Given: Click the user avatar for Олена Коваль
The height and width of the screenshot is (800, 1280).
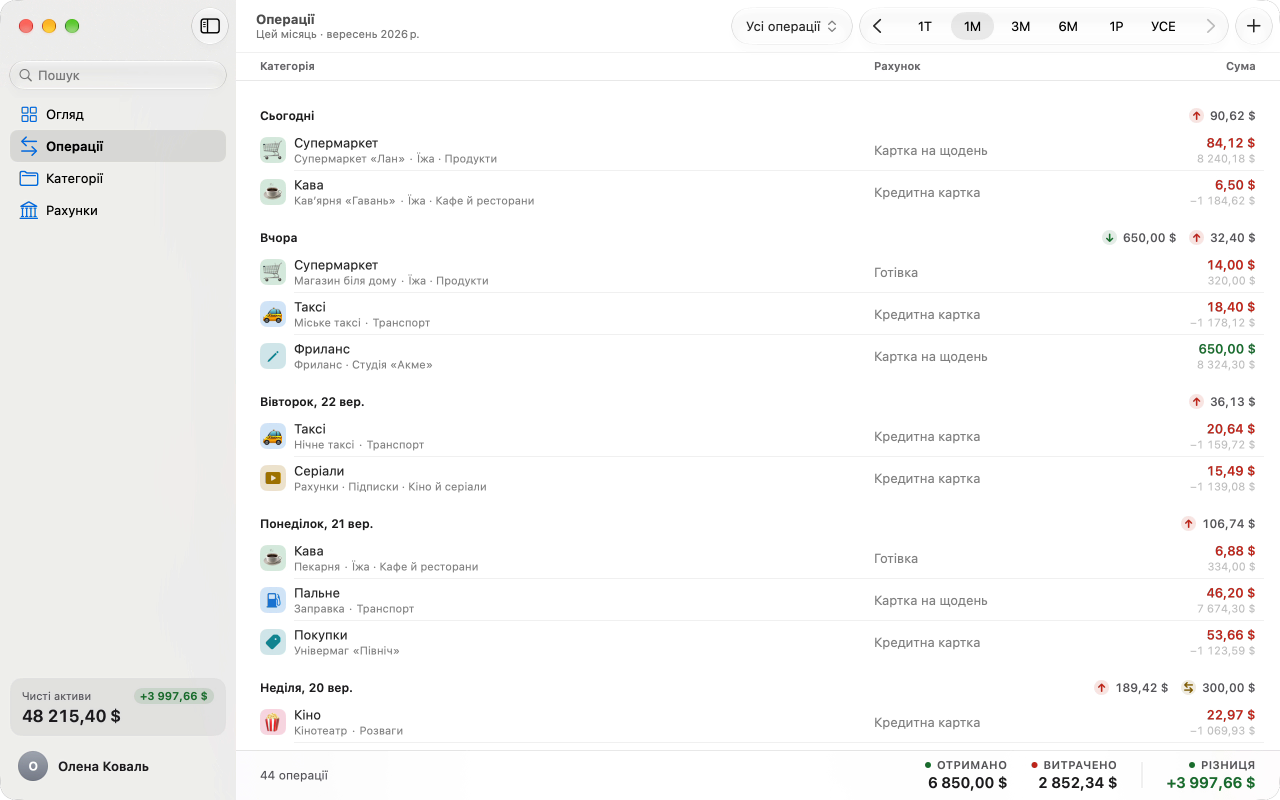Looking at the screenshot, I should click(x=32, y=766).
